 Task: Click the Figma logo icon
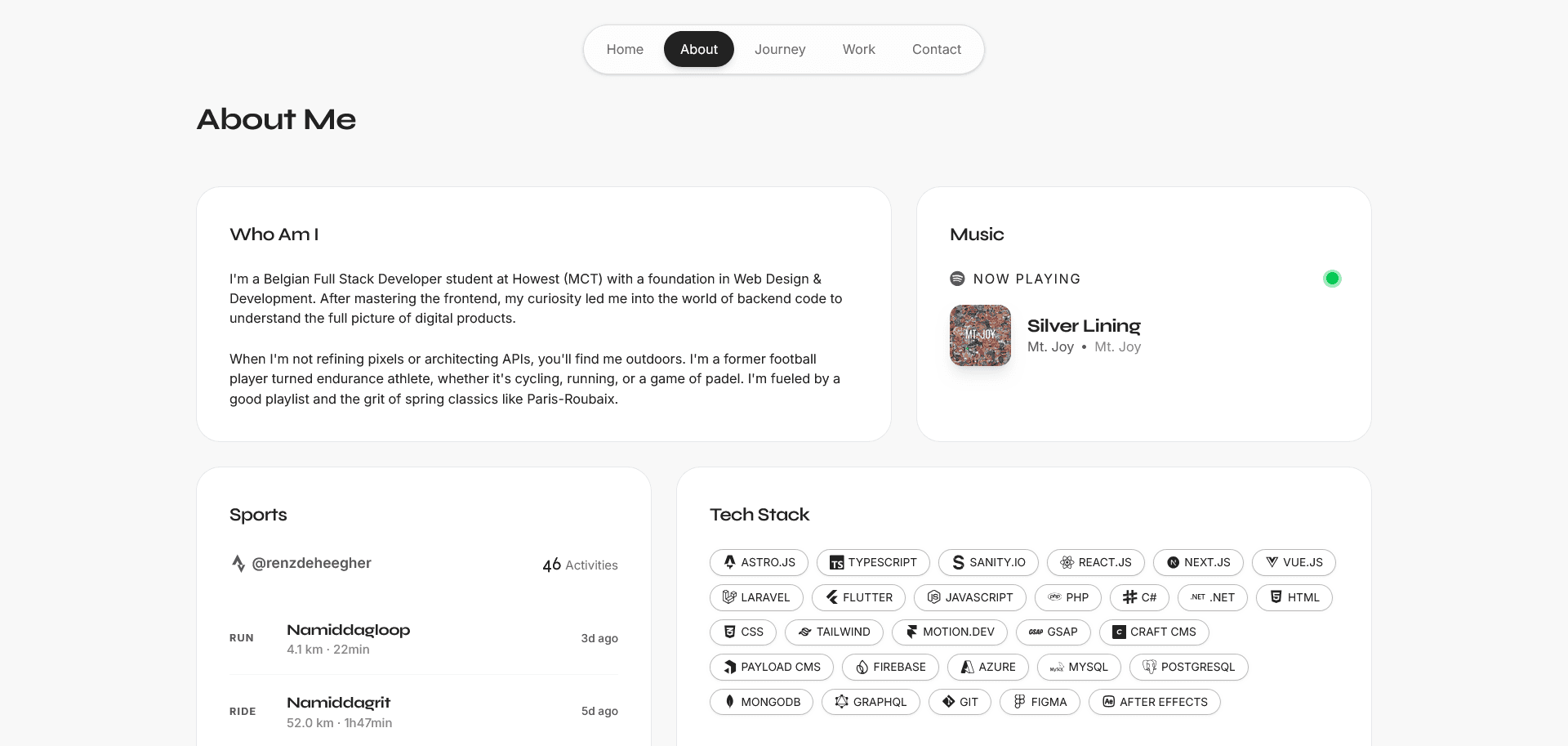pos(1019,702)
